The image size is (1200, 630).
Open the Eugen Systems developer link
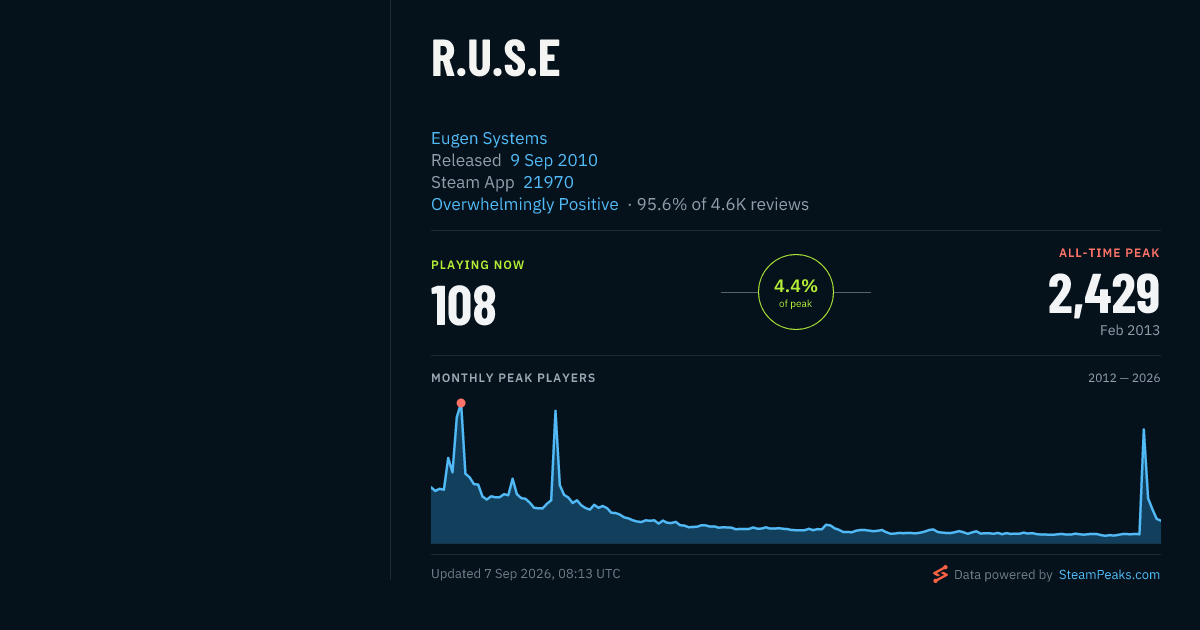[x=489, y=138]
